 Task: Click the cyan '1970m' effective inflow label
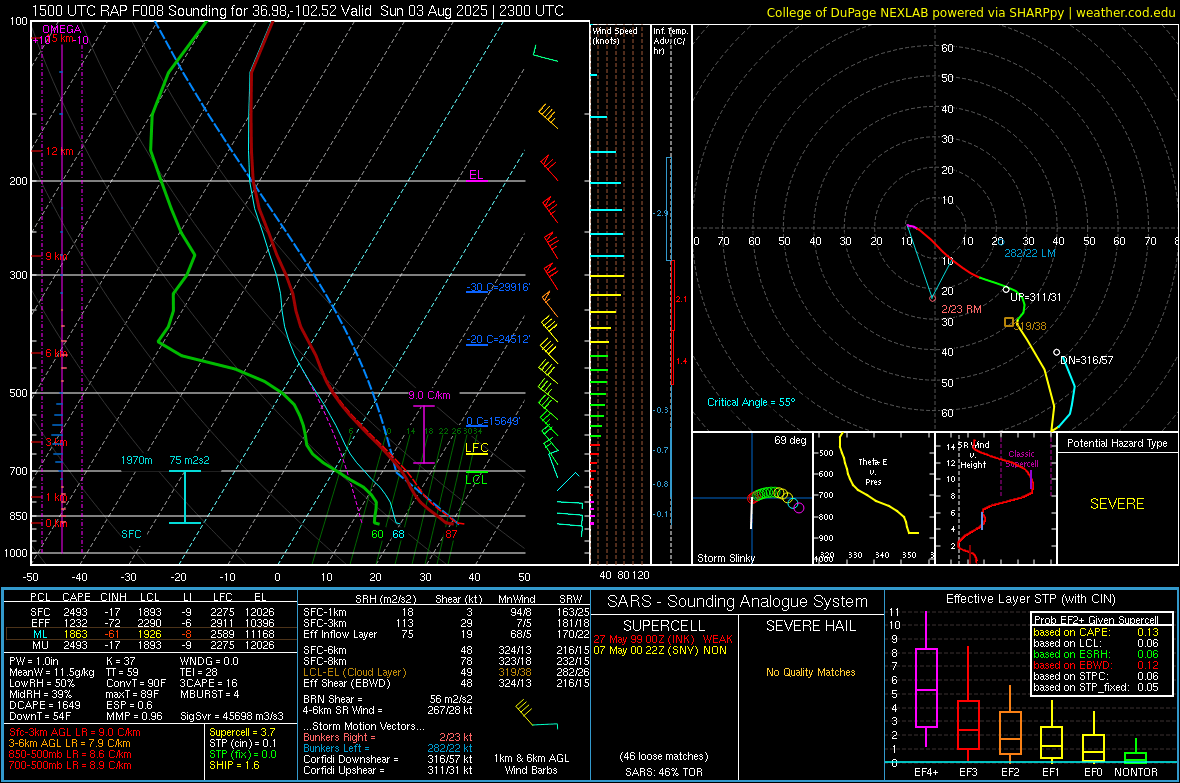click(x=136, y=460)
